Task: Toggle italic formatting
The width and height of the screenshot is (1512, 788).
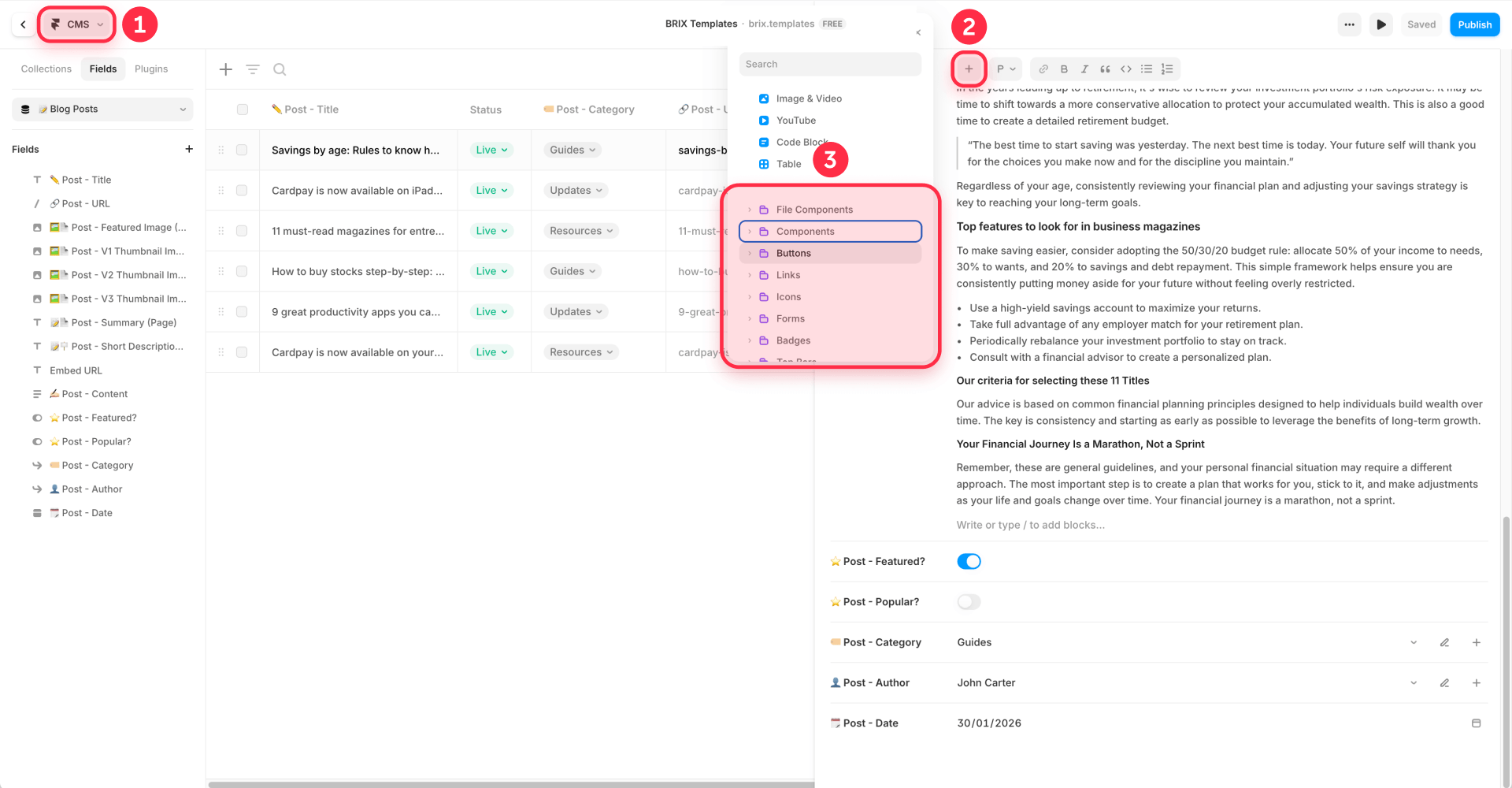Action: [x=1084, y=69]
